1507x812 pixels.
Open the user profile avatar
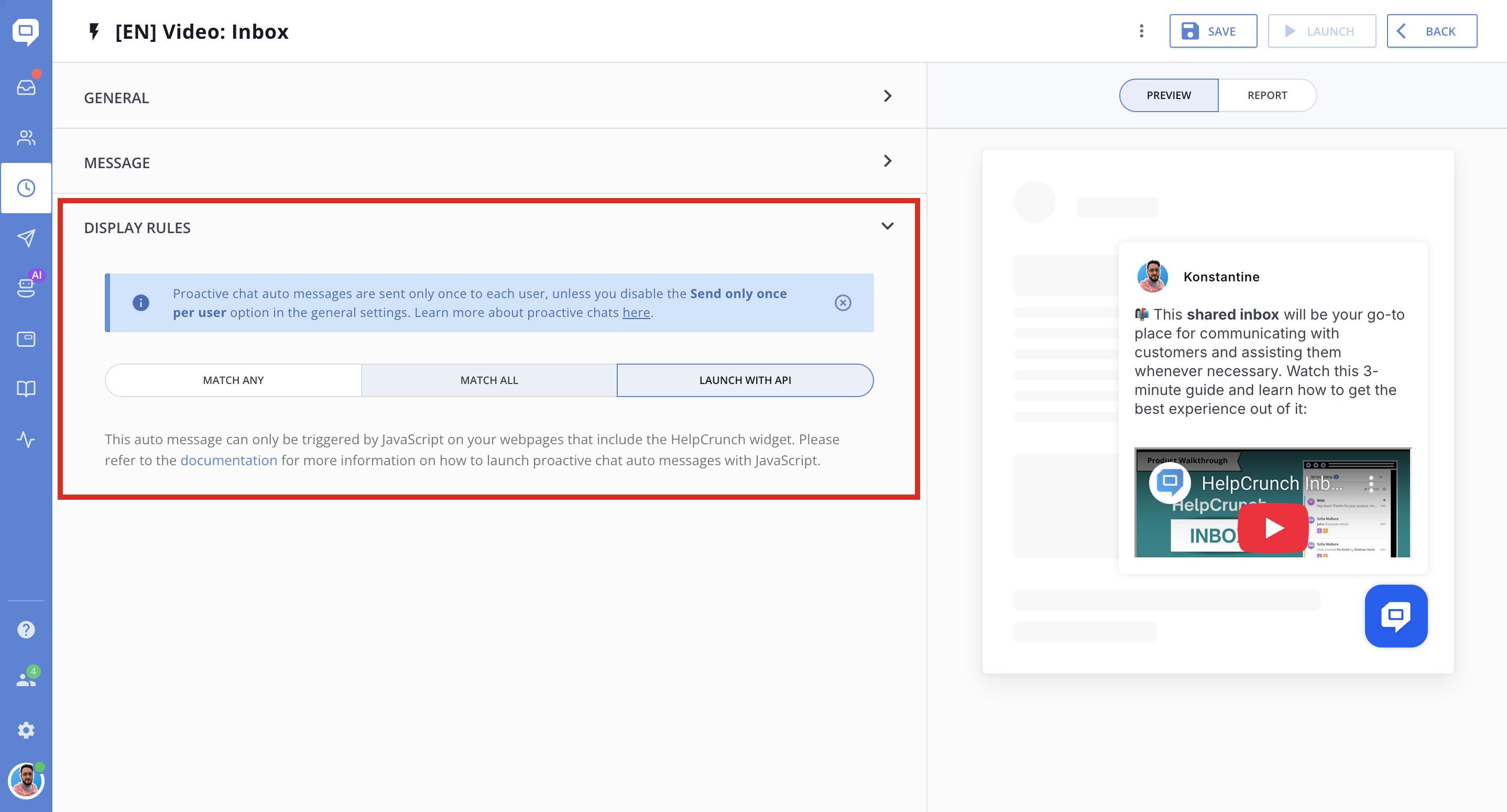[x=26, y=781]
